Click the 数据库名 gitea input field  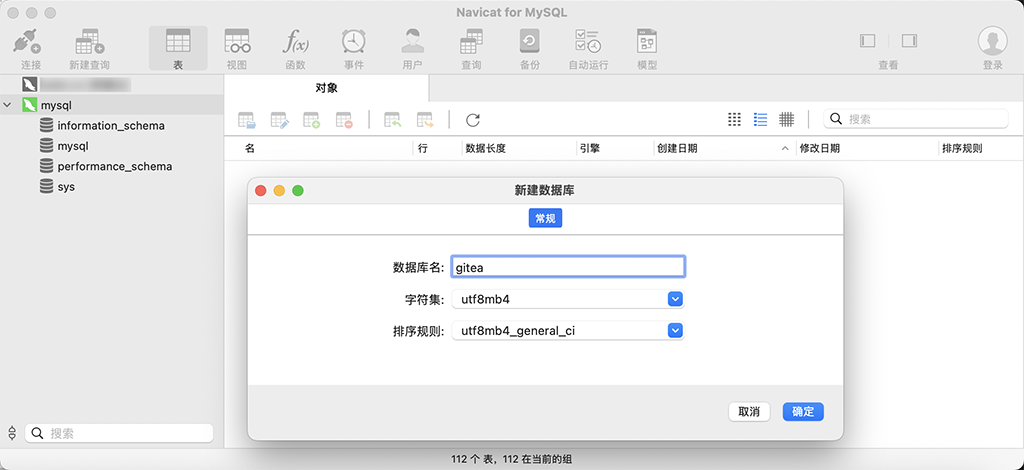[568, 267]
